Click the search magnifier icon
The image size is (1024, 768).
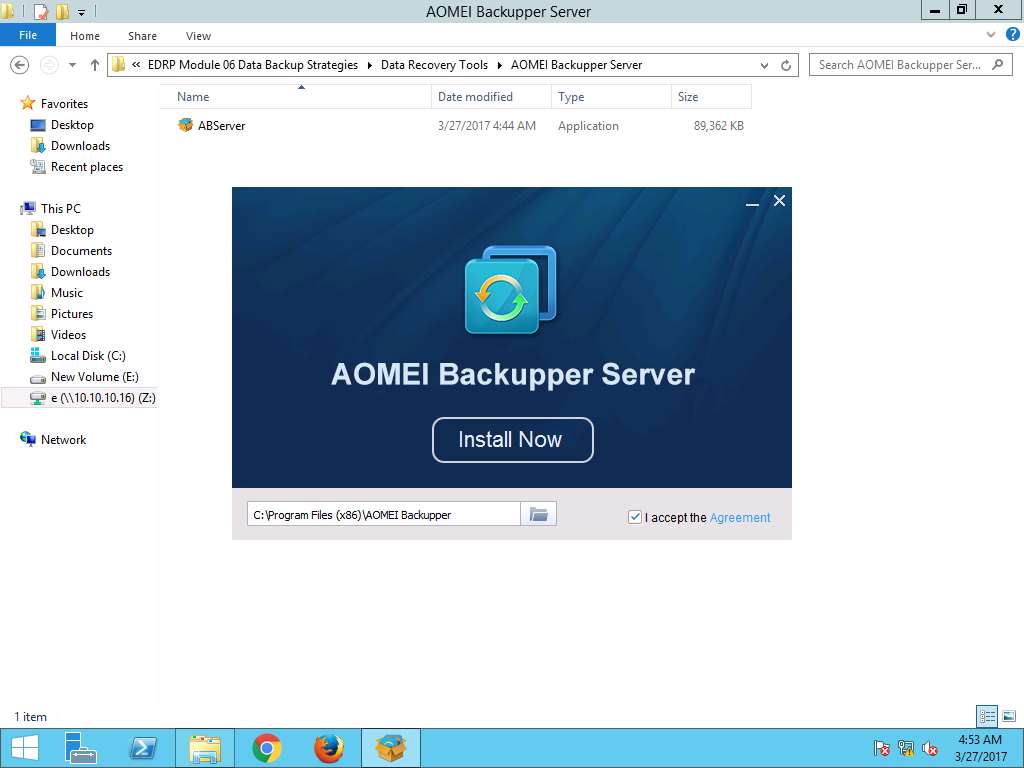click(997, 64)
